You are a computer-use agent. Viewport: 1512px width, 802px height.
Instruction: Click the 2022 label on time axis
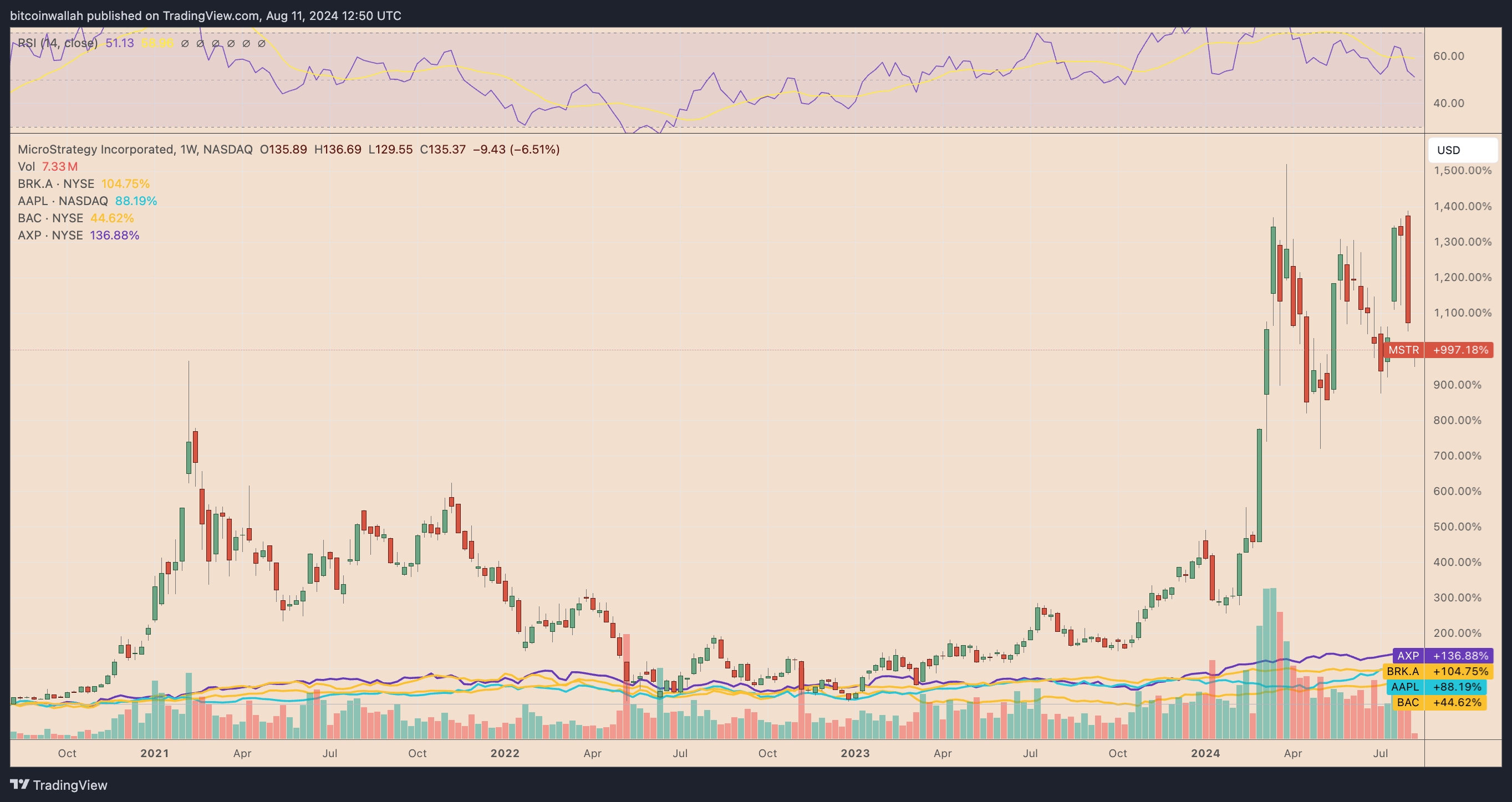[505, 753]
